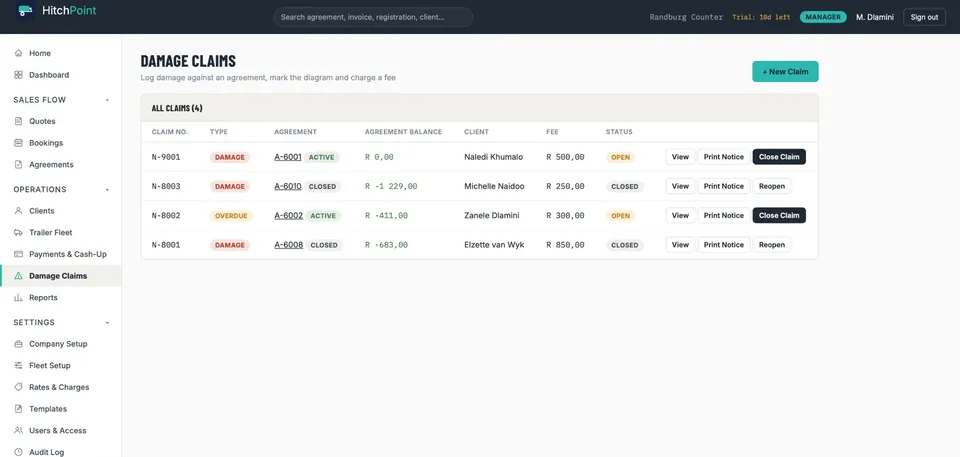View claim N-8001

coord(680,245)
